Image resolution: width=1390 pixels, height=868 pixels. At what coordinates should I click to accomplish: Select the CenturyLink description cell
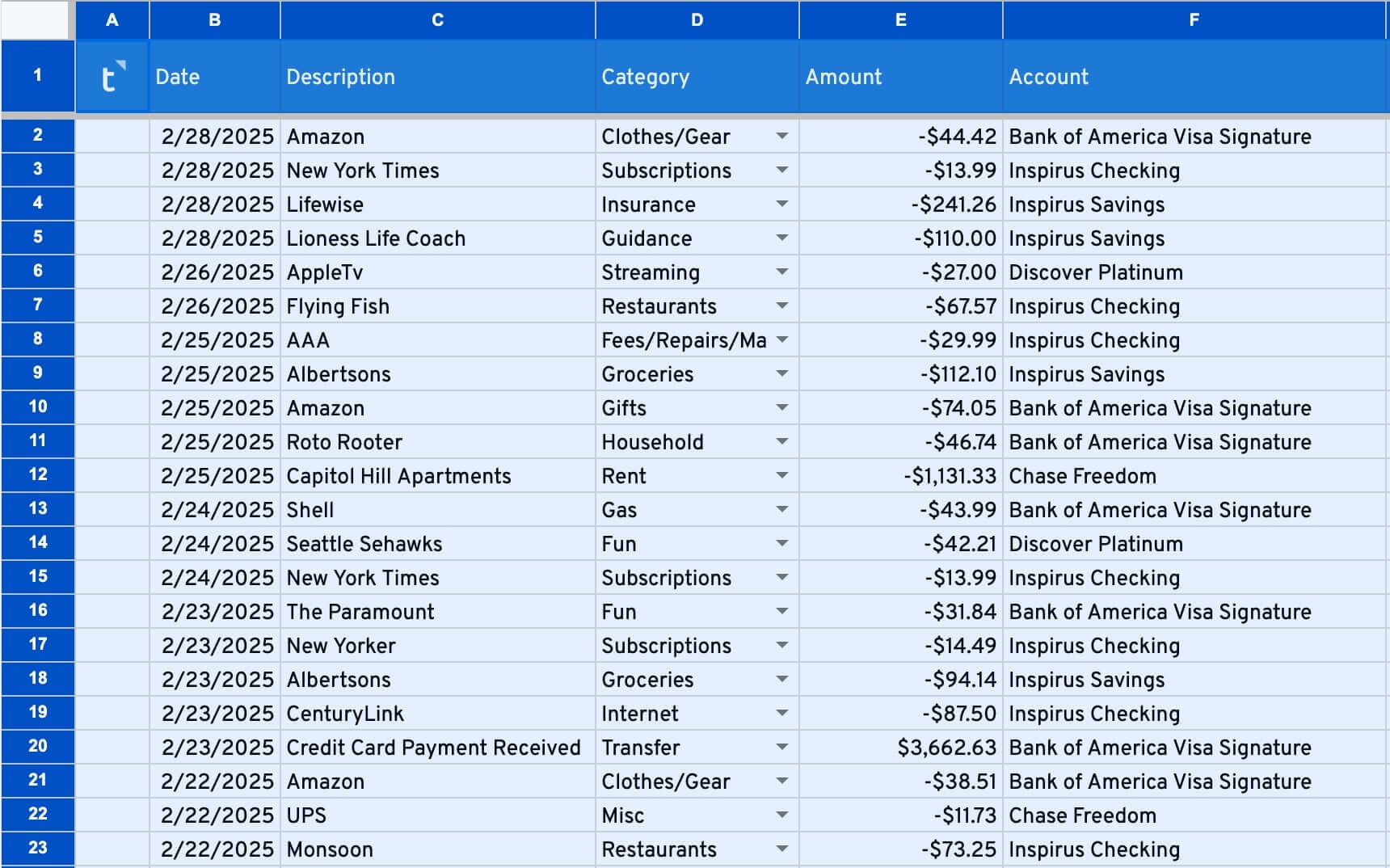438,714
